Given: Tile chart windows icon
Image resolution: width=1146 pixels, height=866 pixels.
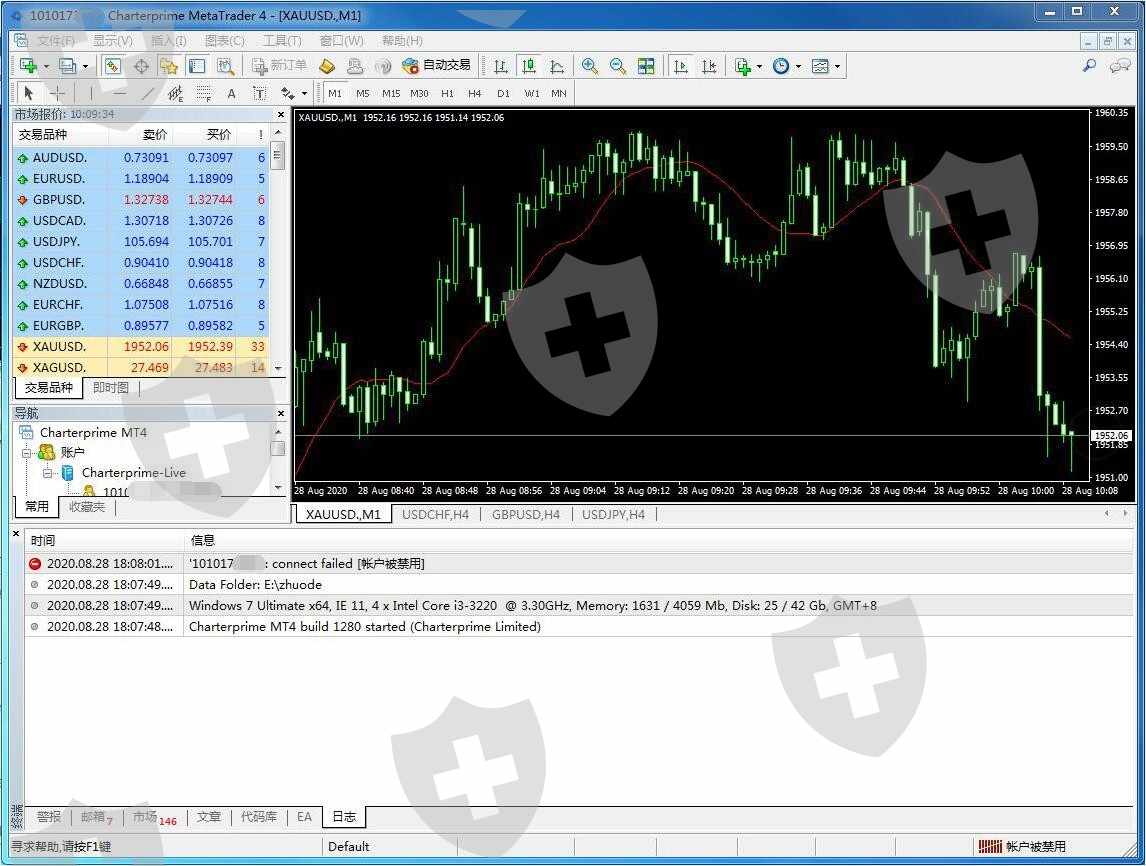Looking at the screenshot, I should click(x=646, y=66).
